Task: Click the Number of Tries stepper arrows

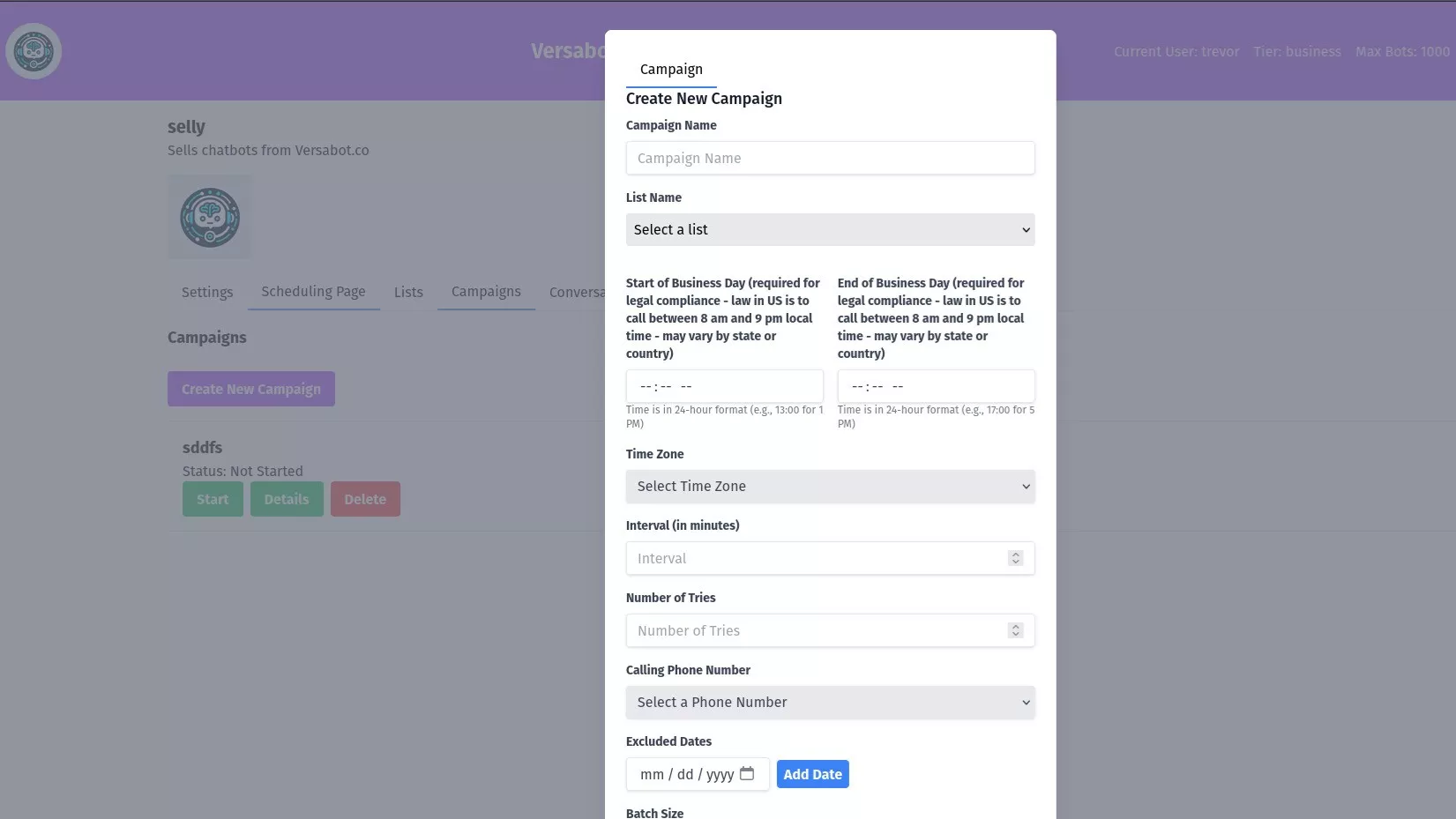Action: [x=1015, y=630]
